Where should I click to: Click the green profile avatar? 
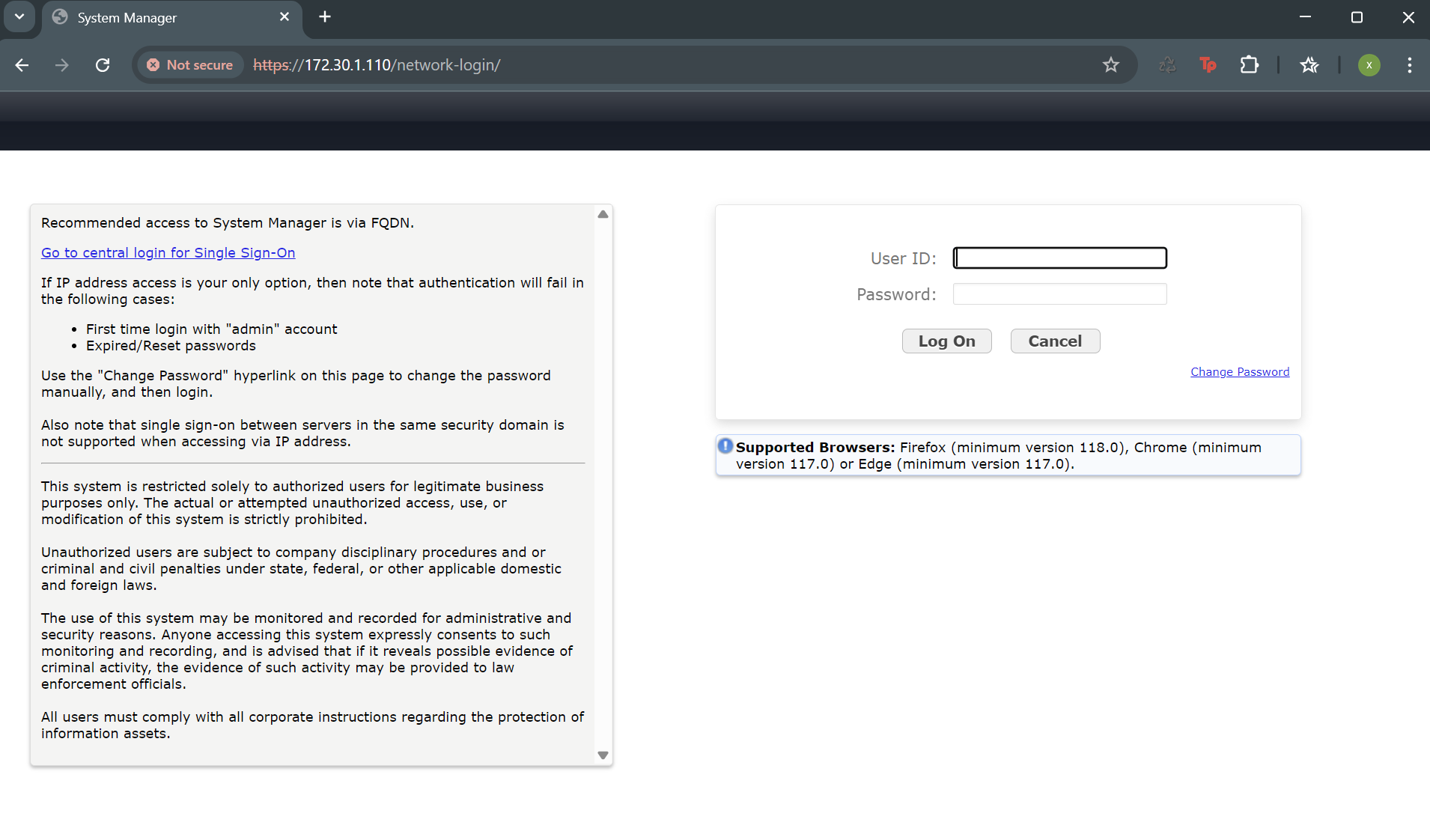tap(1369, 65)
